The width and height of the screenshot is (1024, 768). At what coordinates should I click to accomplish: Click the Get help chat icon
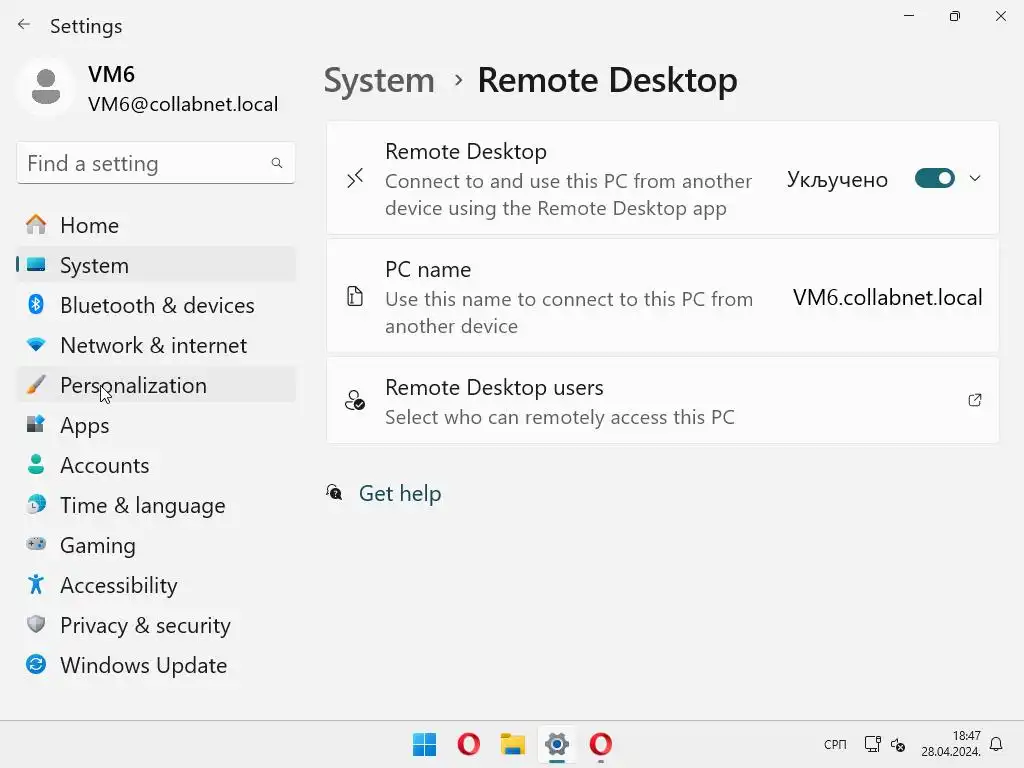334,492
